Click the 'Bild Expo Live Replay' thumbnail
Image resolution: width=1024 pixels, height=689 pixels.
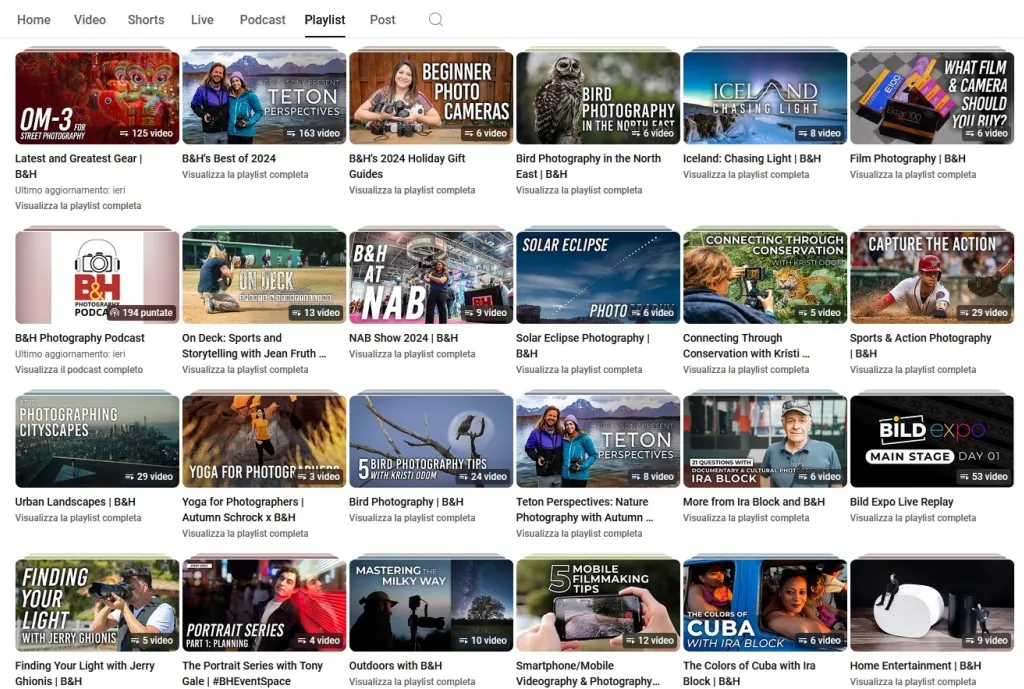[x=931, y=440]
